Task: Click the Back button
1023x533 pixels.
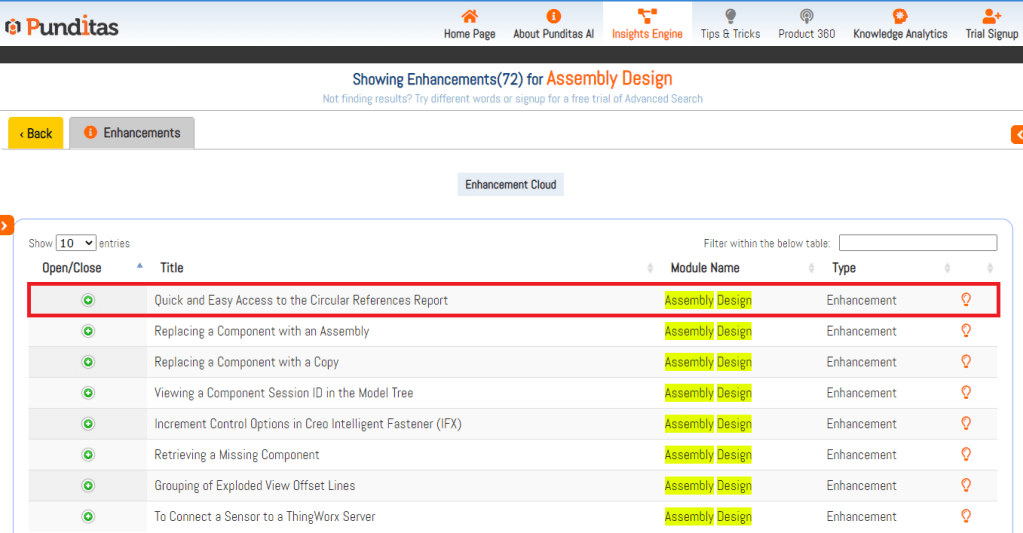Action: point(36,133)
